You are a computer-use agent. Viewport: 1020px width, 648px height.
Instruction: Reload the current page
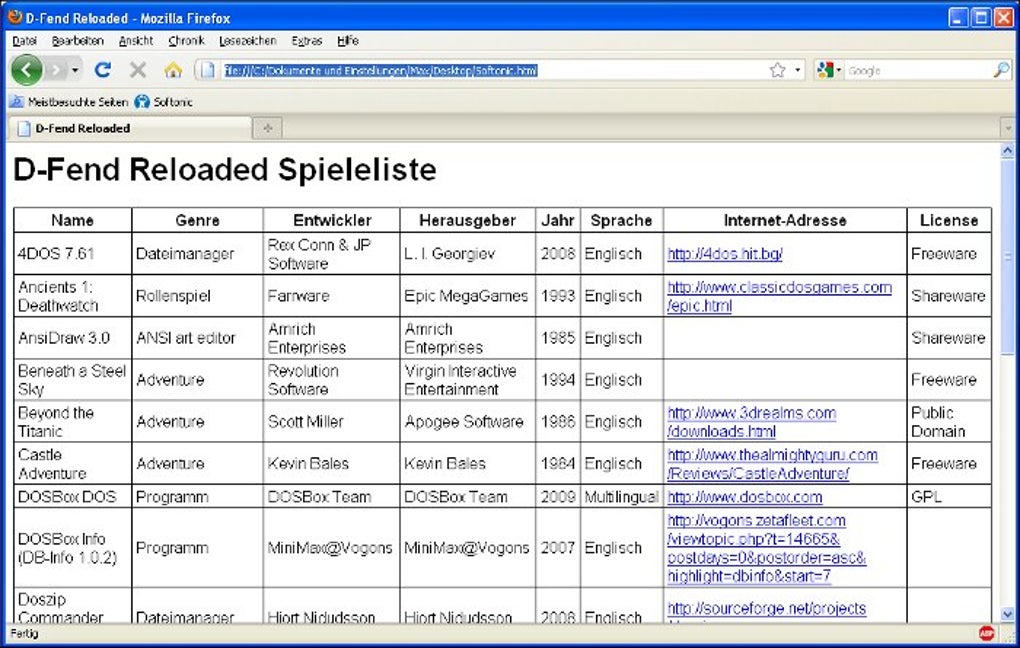pos(103,70)
